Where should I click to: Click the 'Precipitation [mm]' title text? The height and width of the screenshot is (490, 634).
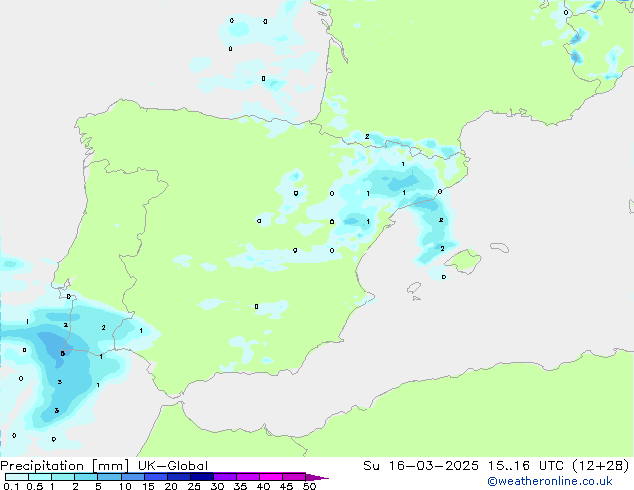[x=65, y=466]
